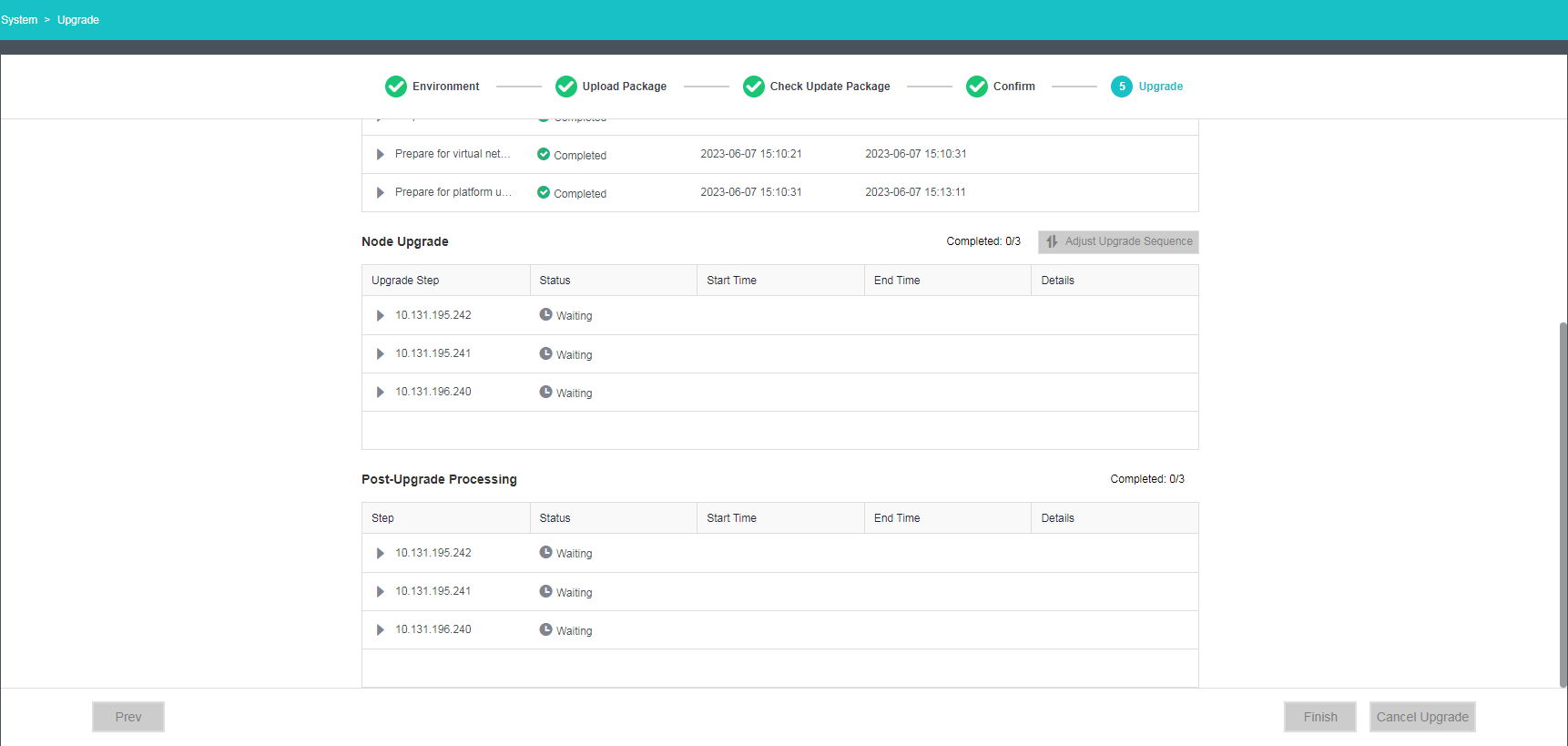Go back with the Prev button
This screenshot has height=746, width=1568.
pyautogui.click(x=128, y=717)
